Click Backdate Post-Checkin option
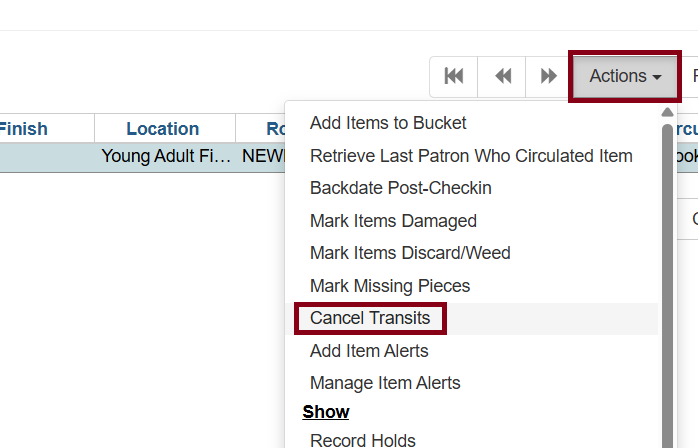The height and width of the screenshot is (448, 698). click(x=400, y=188)
